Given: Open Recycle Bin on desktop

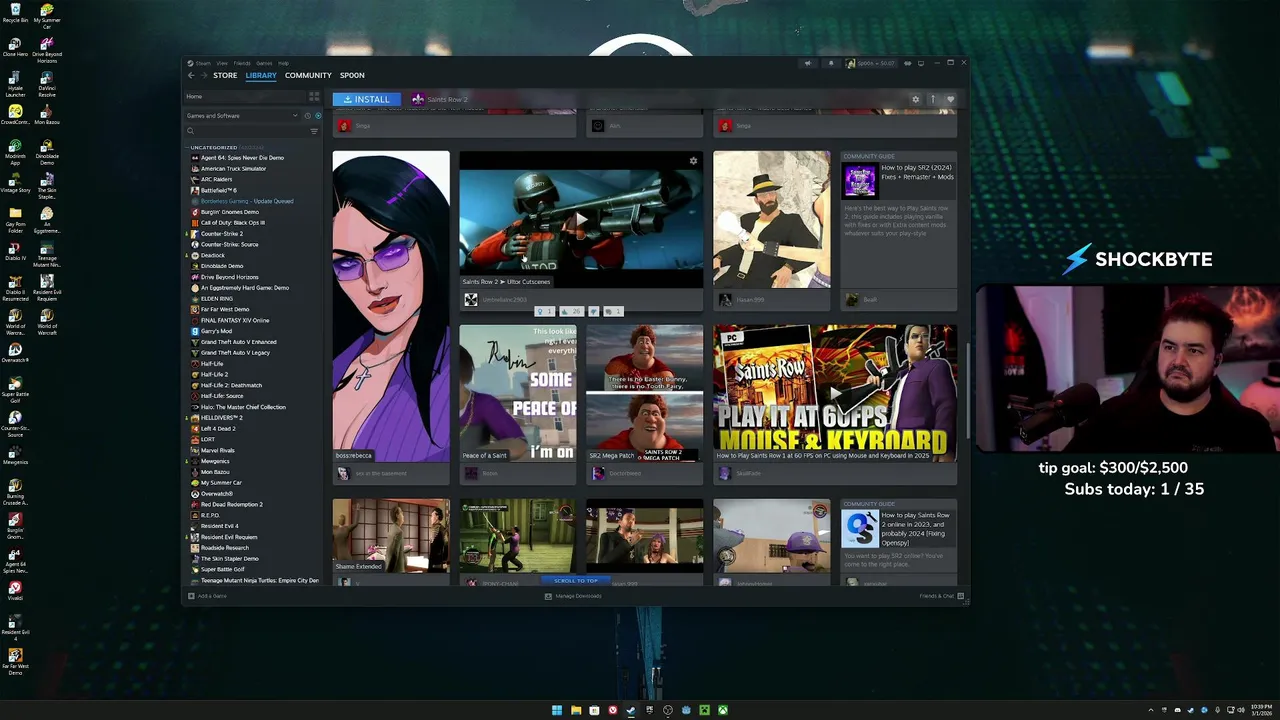Looking at the screenshot, I should coord(15,14).
